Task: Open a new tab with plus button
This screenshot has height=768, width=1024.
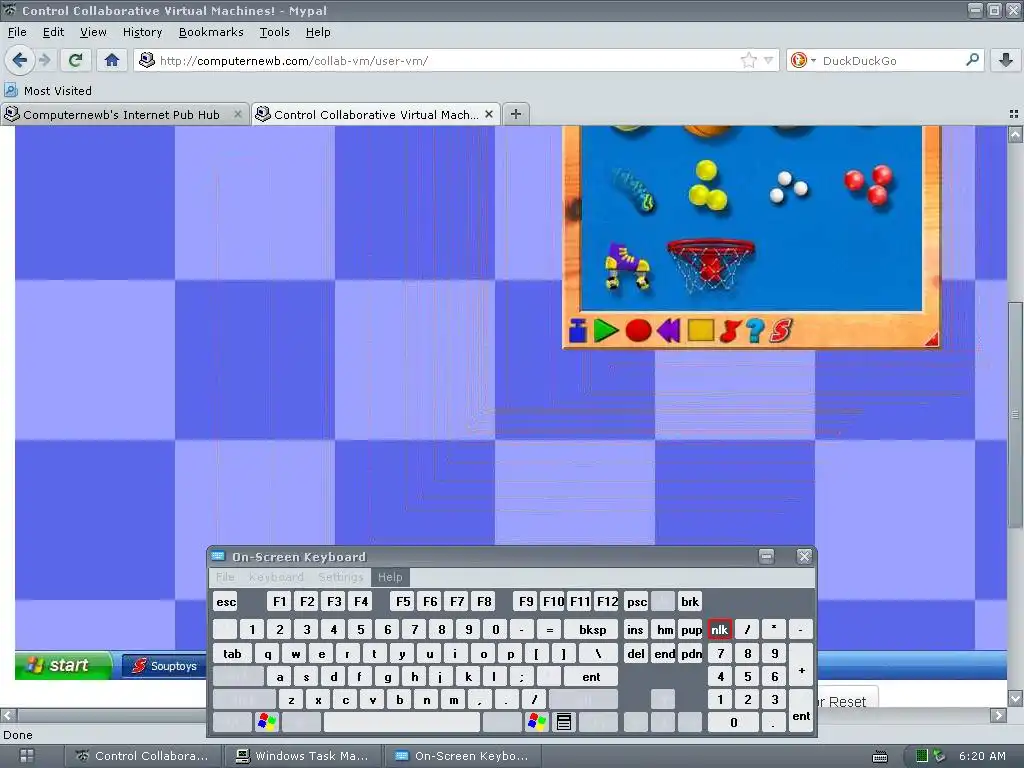Action: 516,114
